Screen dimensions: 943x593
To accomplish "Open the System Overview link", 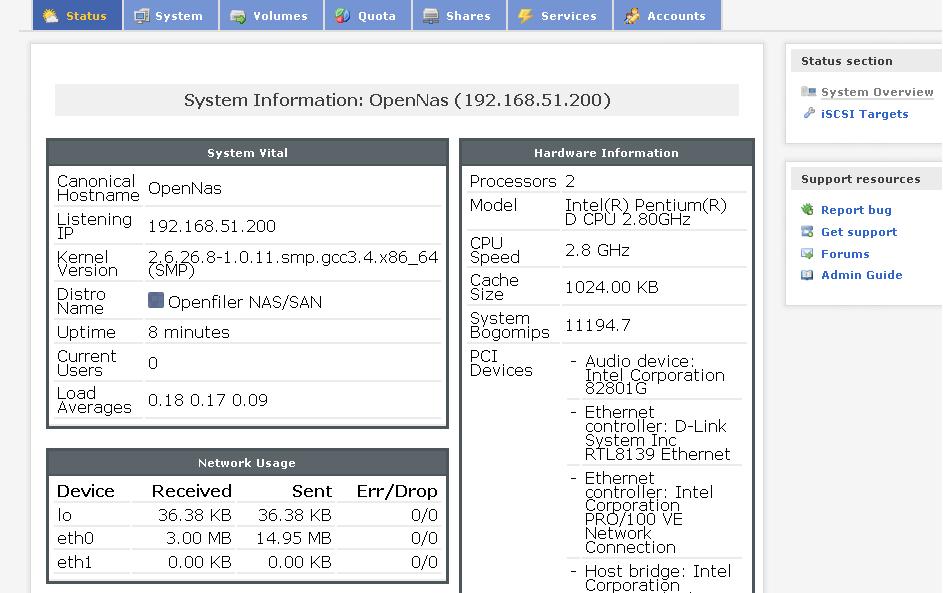I will 877,92.
